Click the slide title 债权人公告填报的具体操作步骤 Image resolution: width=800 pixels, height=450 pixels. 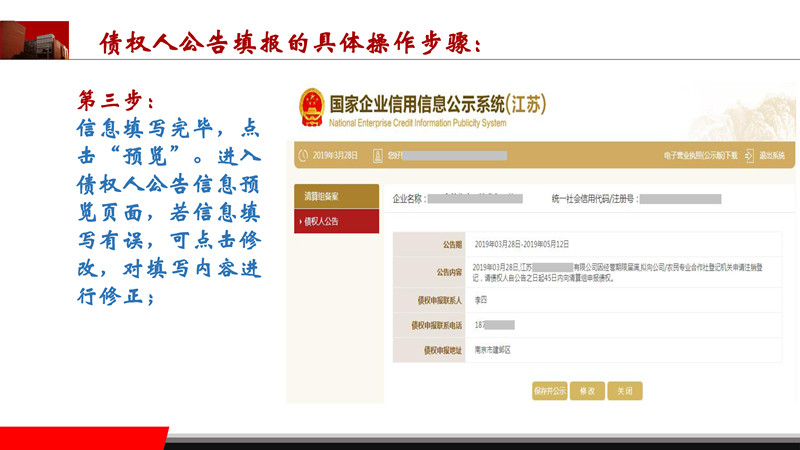290,43
